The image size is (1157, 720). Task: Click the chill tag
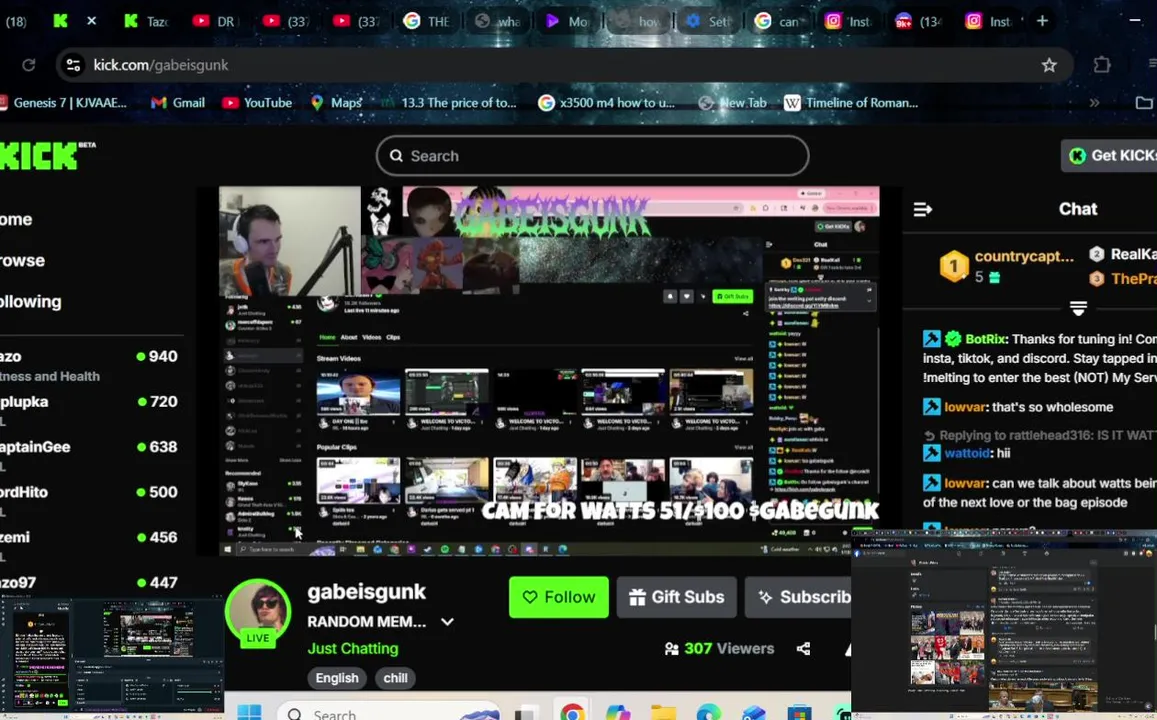395,678
